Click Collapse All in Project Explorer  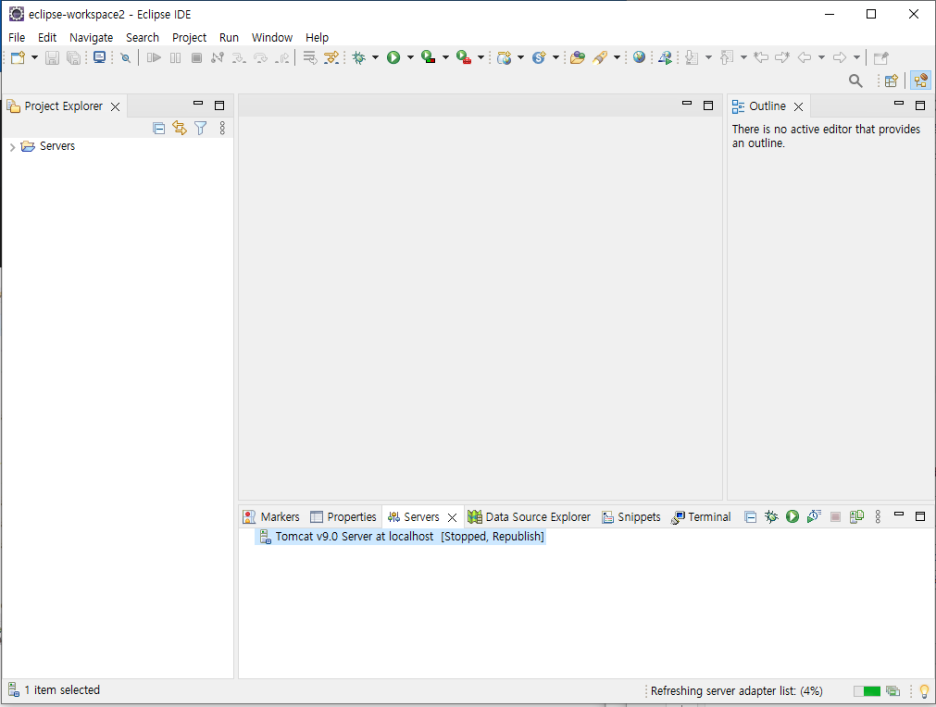(158, 128)
